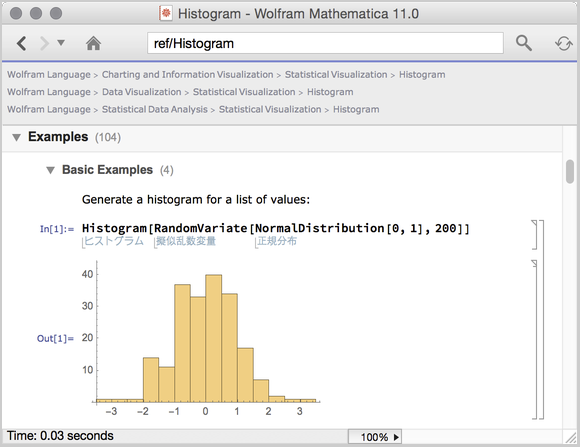Open Statistical Visualization link in first breadcrumb row
The height and width of the screenshot is (447, 580).
tap(336, 74)
